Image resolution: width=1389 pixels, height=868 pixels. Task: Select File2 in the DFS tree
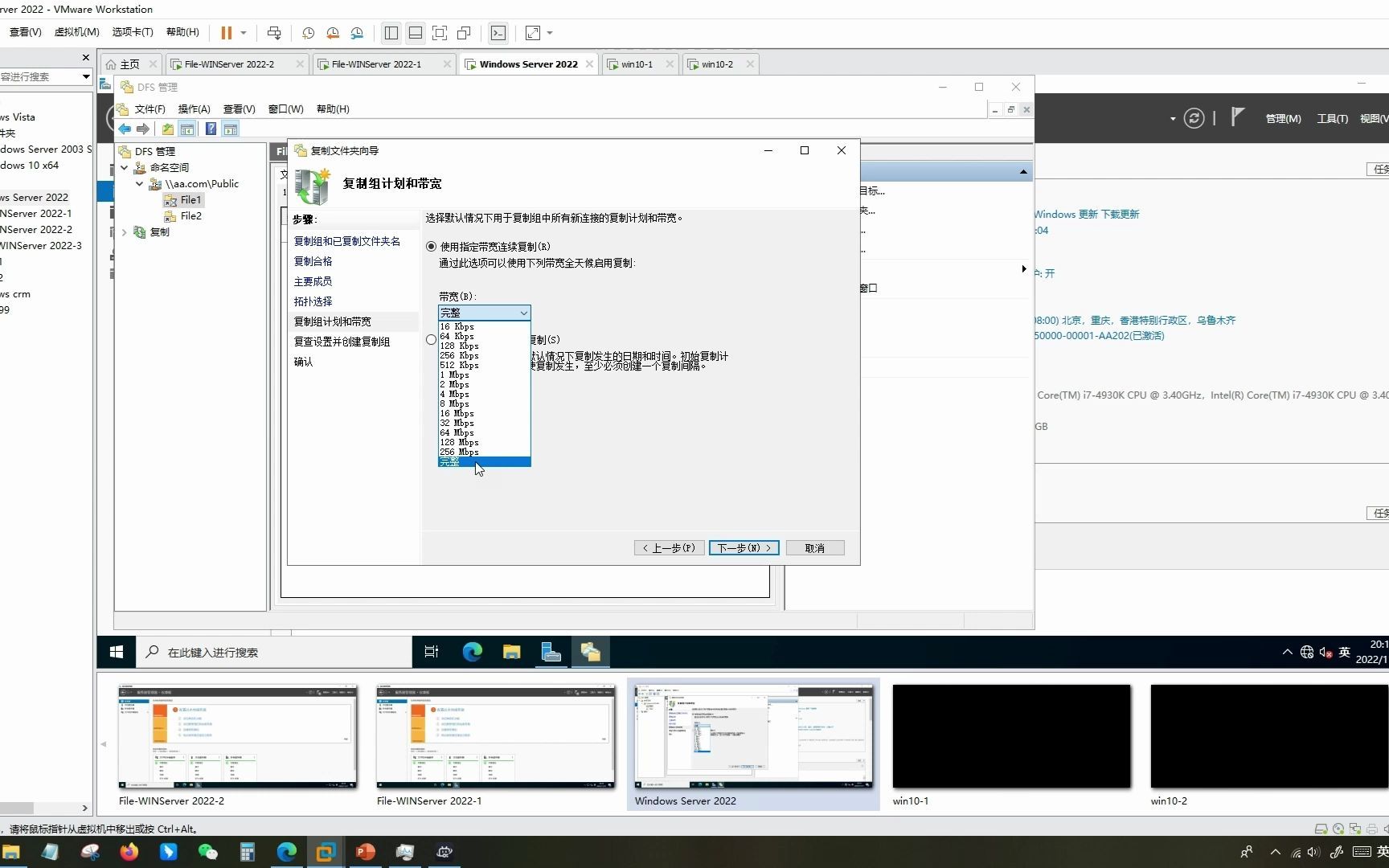[x=191, y=216]
